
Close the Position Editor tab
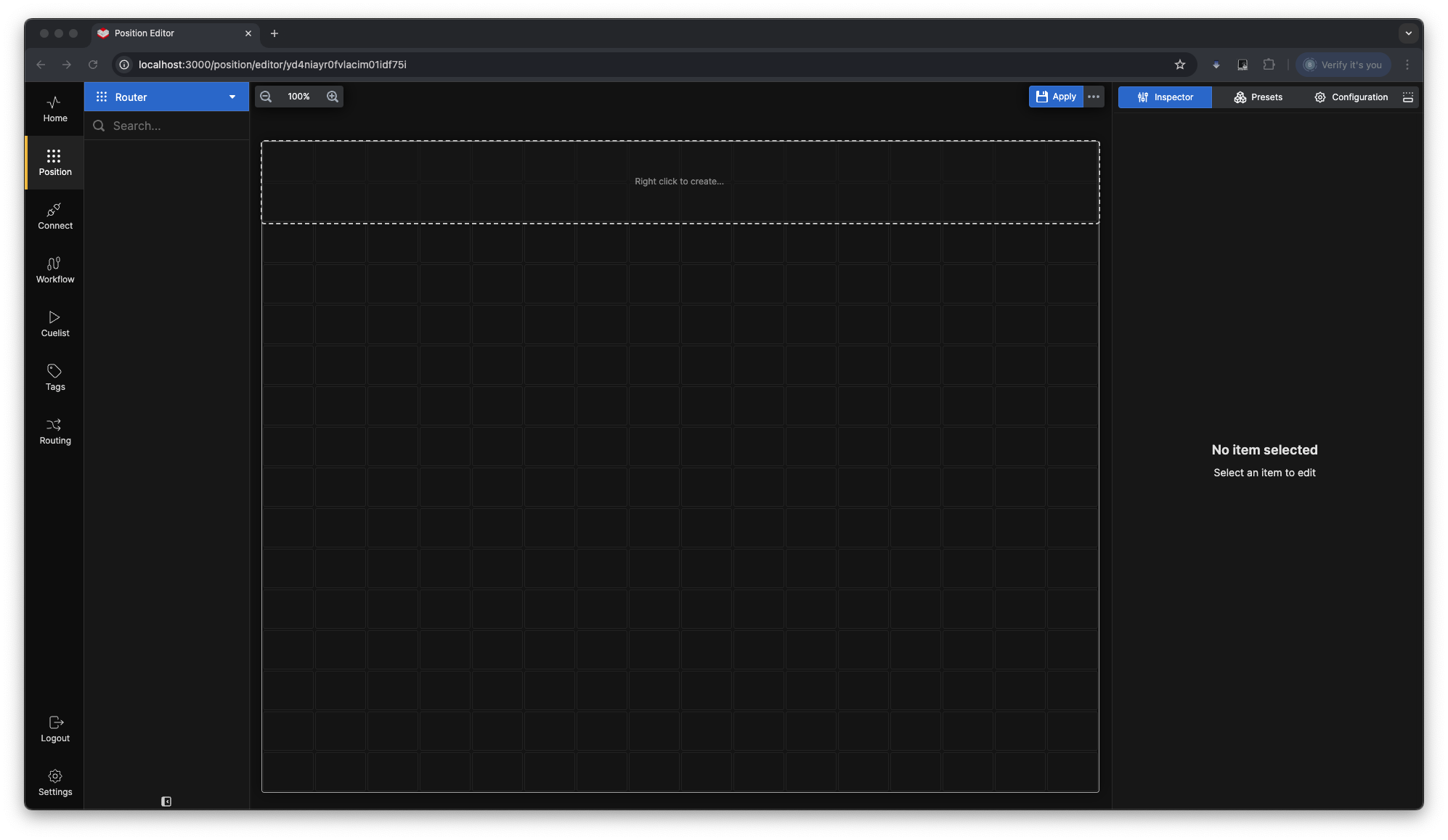tap(248, 33)
